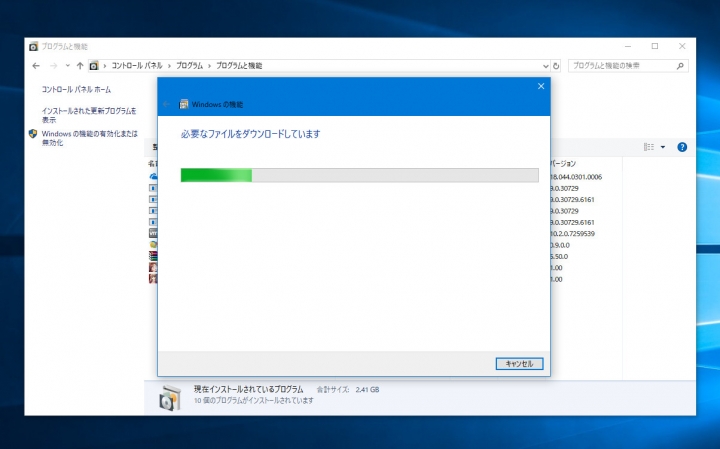Click the 必要なファイルをダウンロードしています heading

(x=250, y=134)
